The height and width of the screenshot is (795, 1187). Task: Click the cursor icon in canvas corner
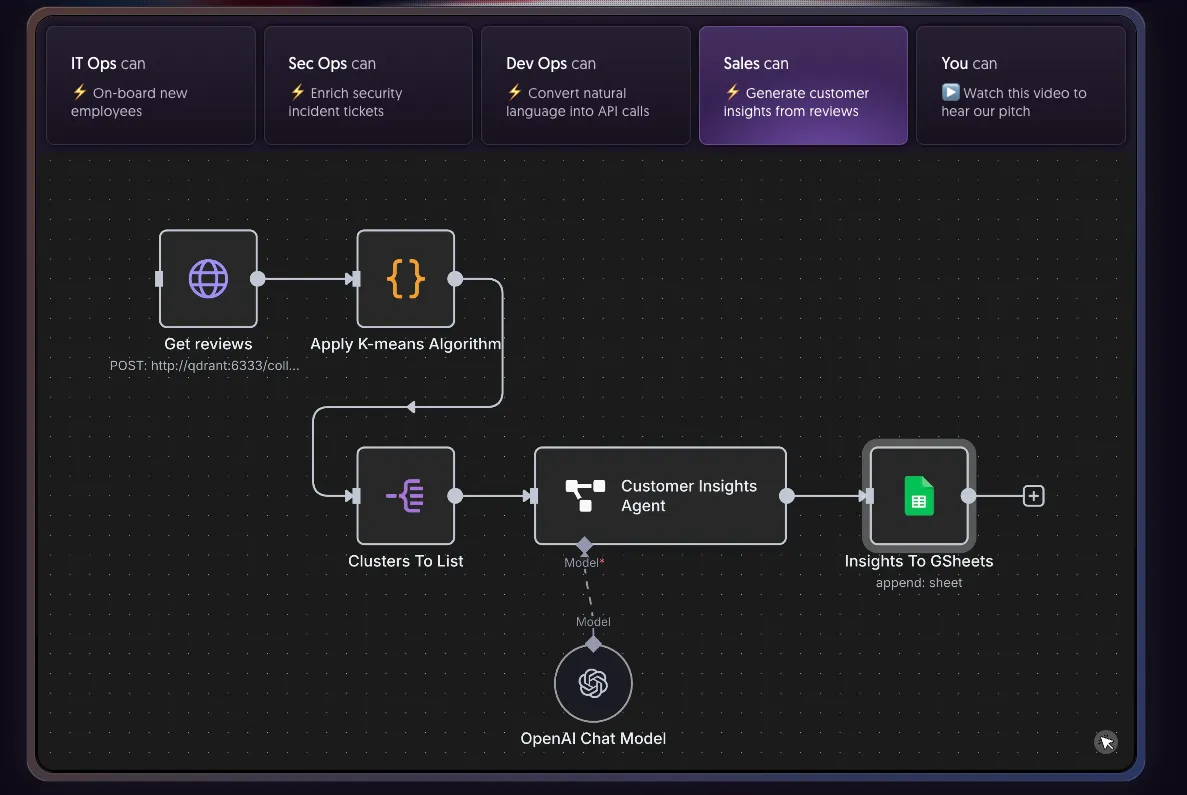coord(1105,741)
